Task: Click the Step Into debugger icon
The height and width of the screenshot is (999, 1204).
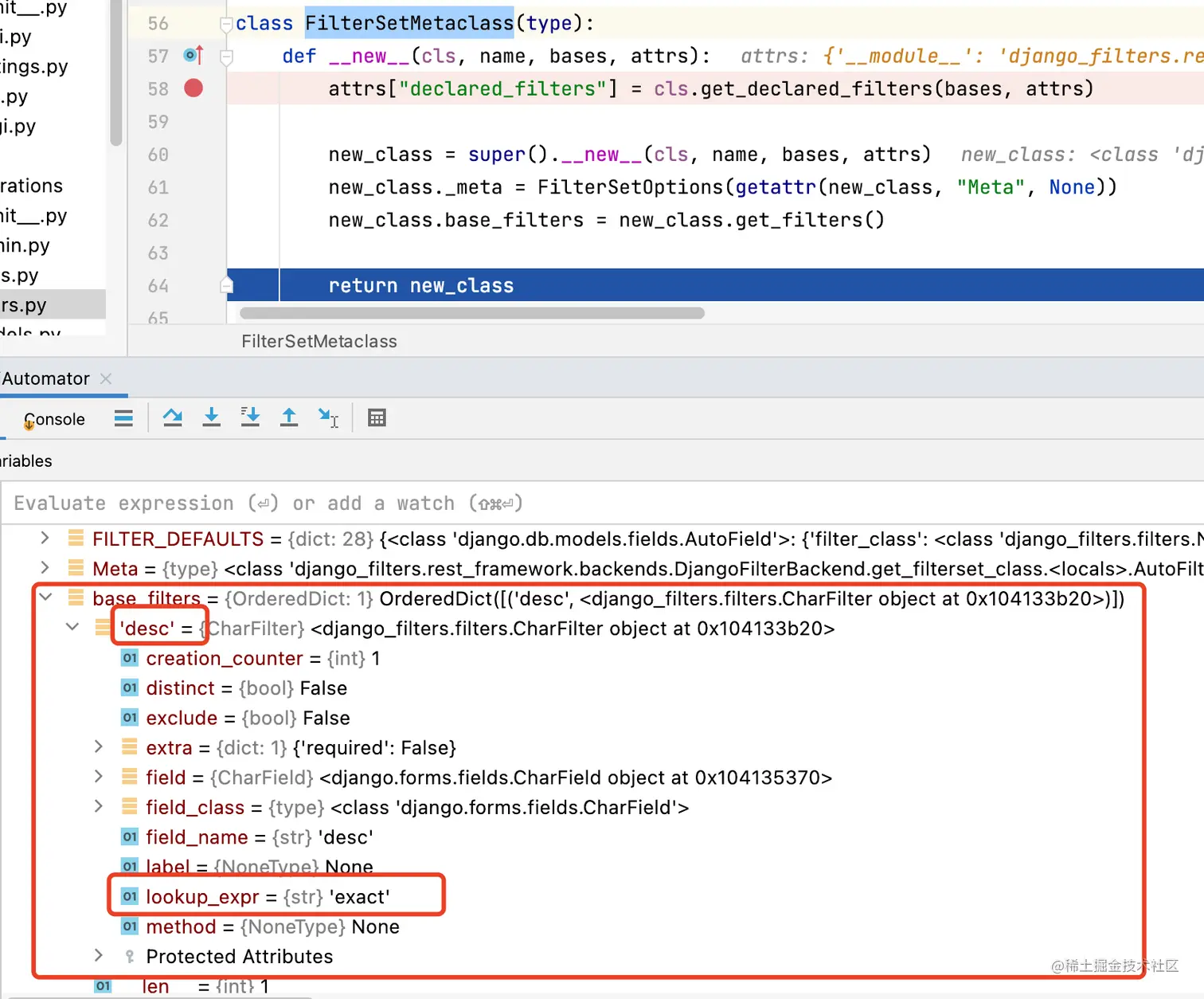Action: pyautogui.click(x=211, y=417)
